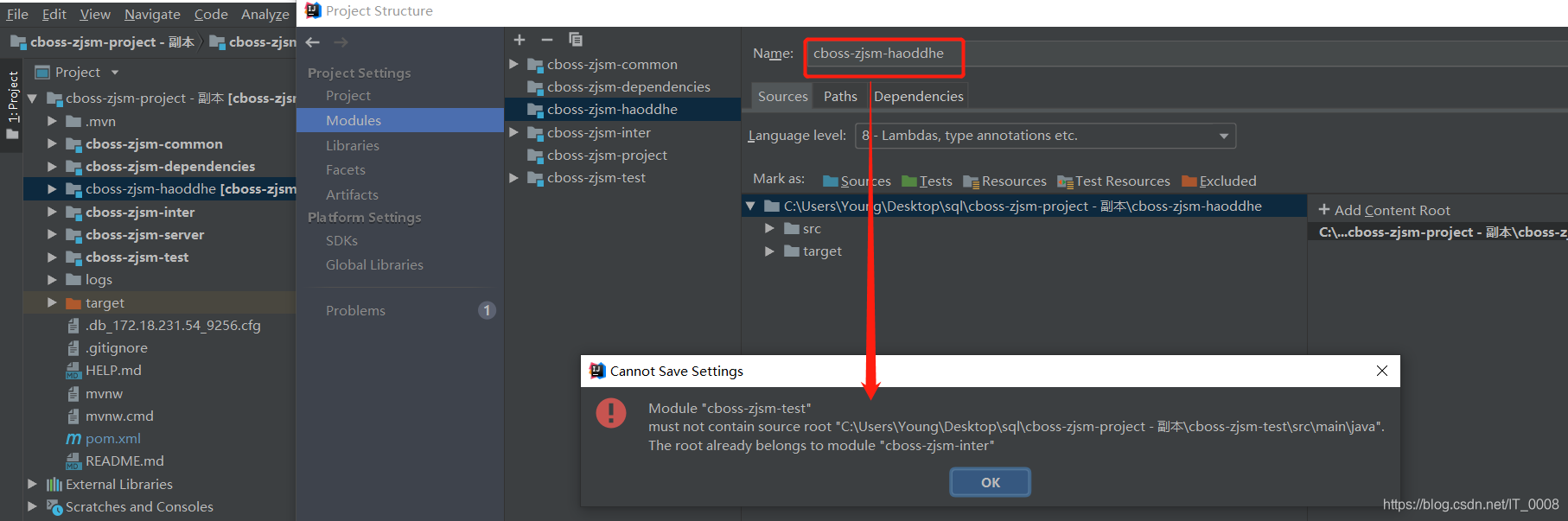Image resolution: width=1568 pixels, height=521 pixels.
Task: Click the Project tool window sidebar tab
Action: [12, 105]
